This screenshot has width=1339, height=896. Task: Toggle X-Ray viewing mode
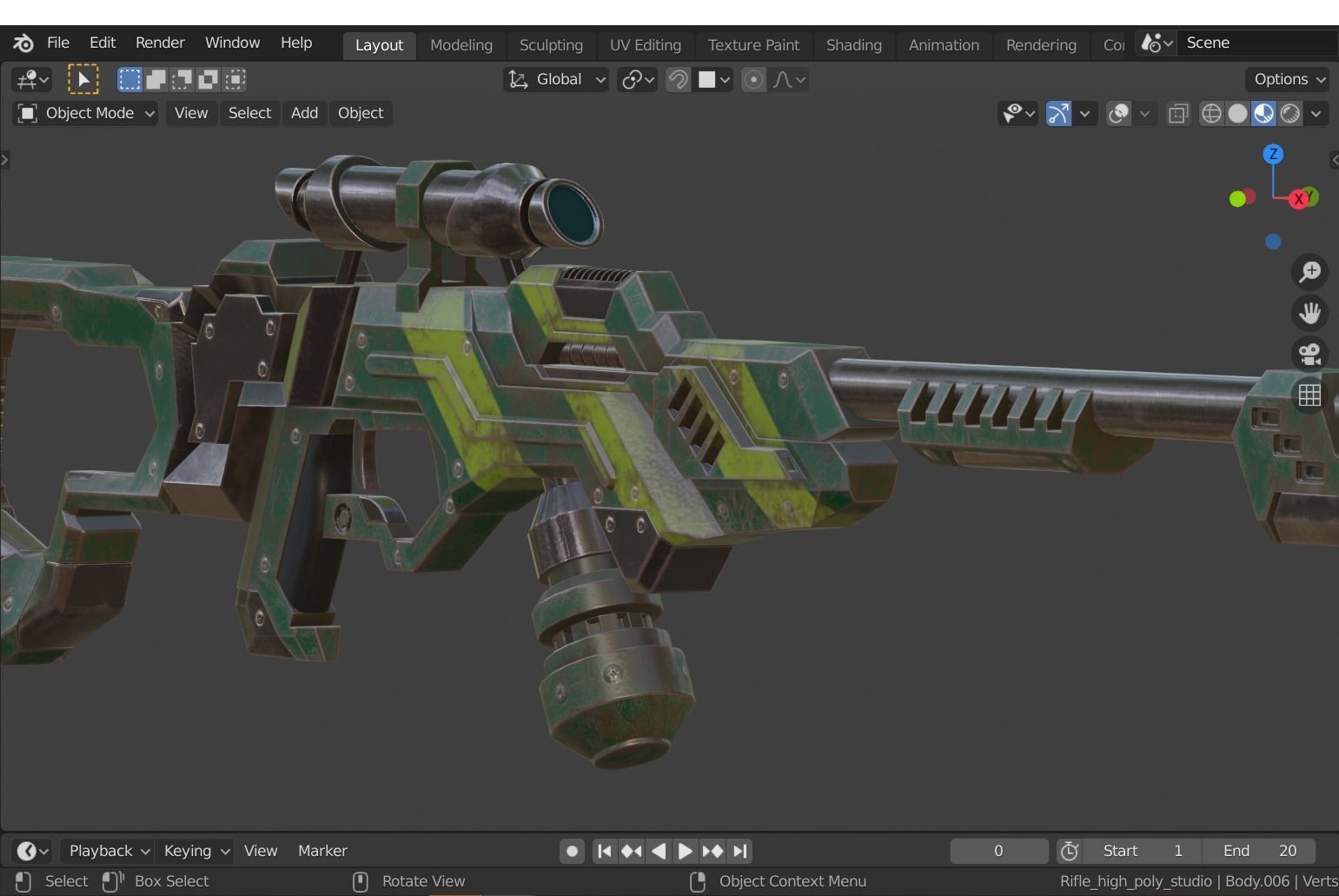coord(1177,113)
